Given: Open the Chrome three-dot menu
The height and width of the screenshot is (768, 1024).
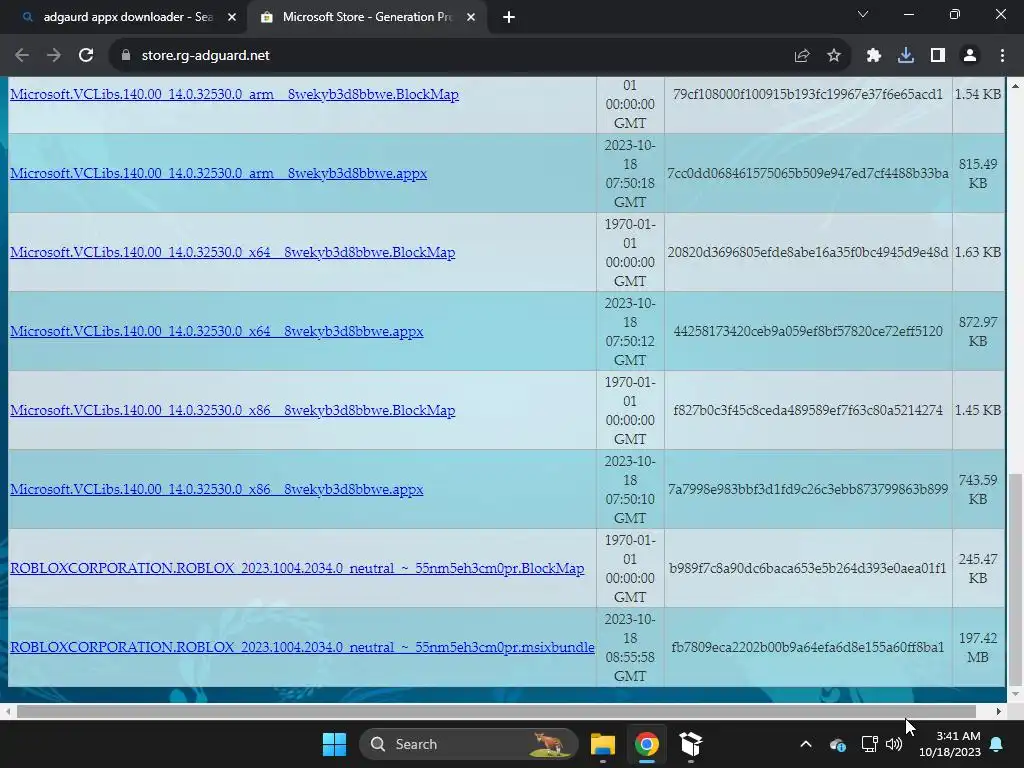Looking at the screenshot, I should click(1002, 56).
